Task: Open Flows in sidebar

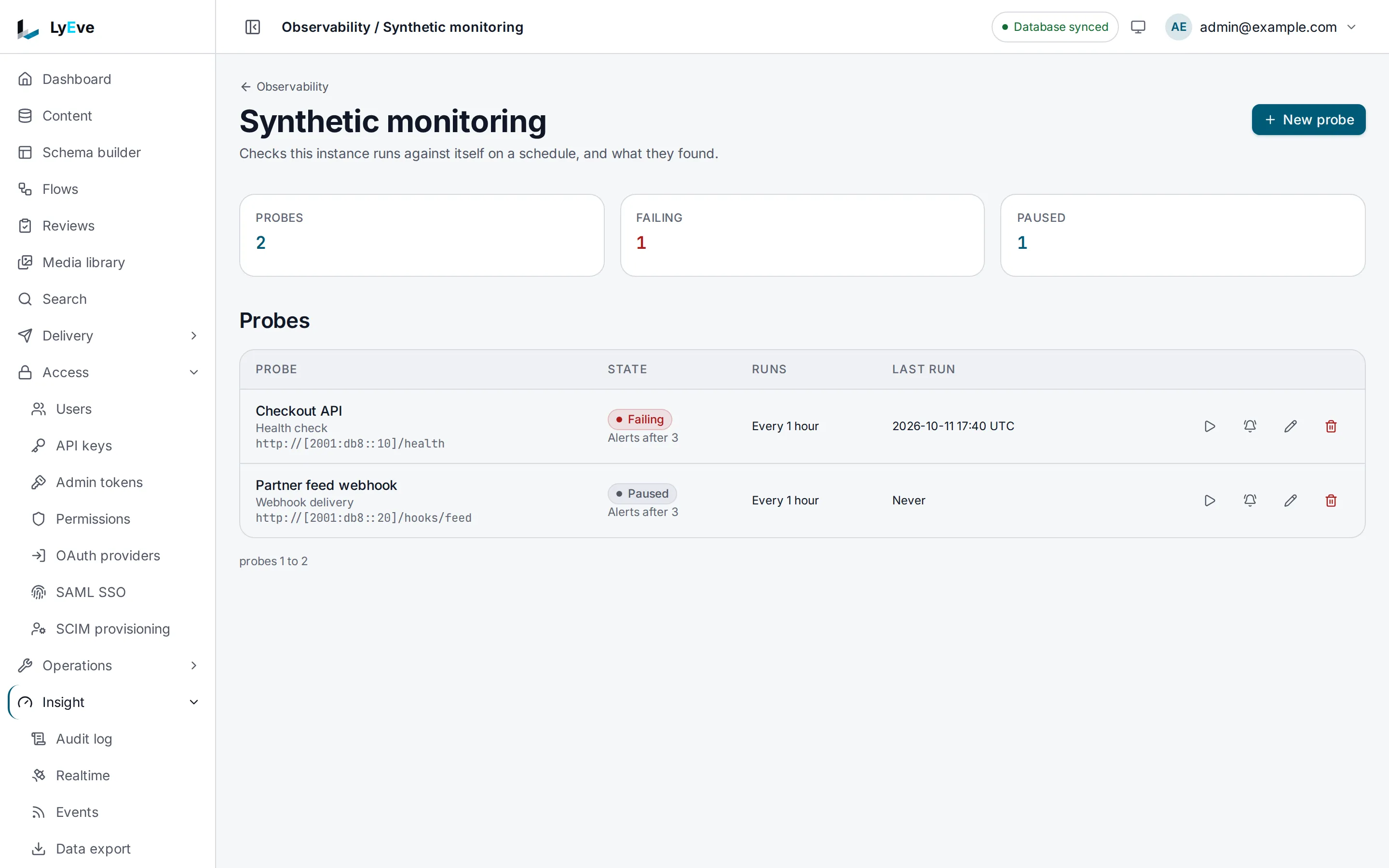Action: point(108,189)
